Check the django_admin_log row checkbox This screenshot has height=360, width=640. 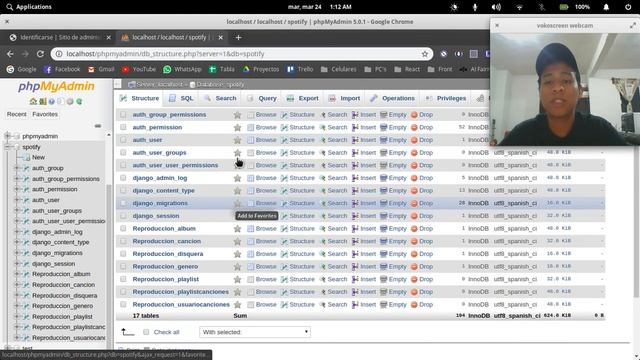[x=123, y=178]
